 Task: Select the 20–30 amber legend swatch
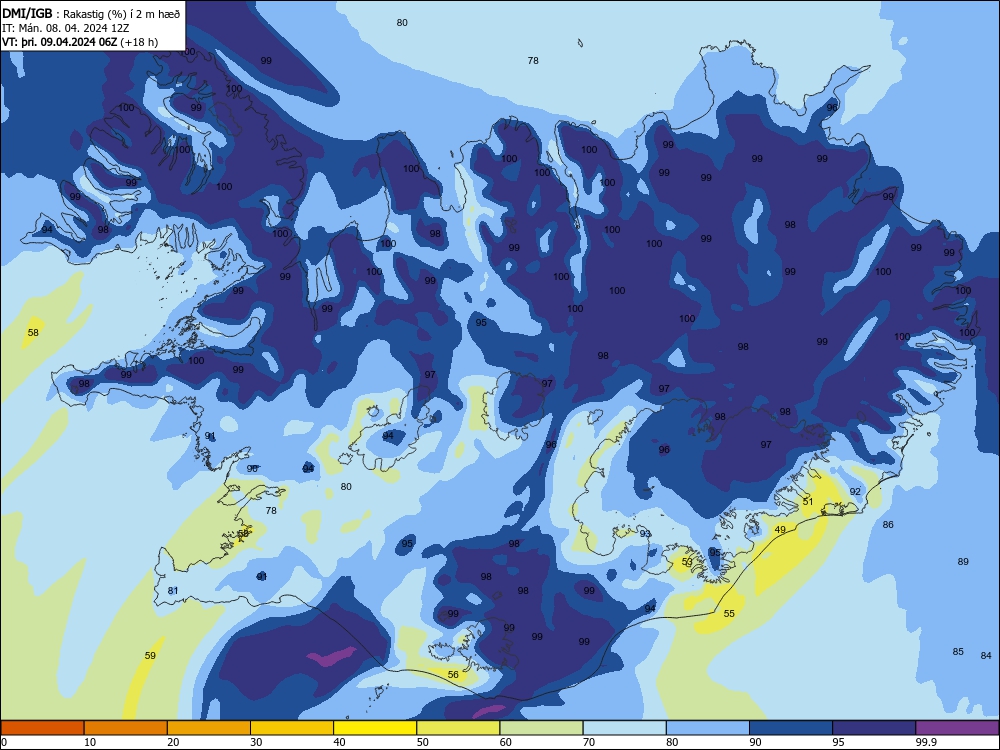[x=209, y=728]
